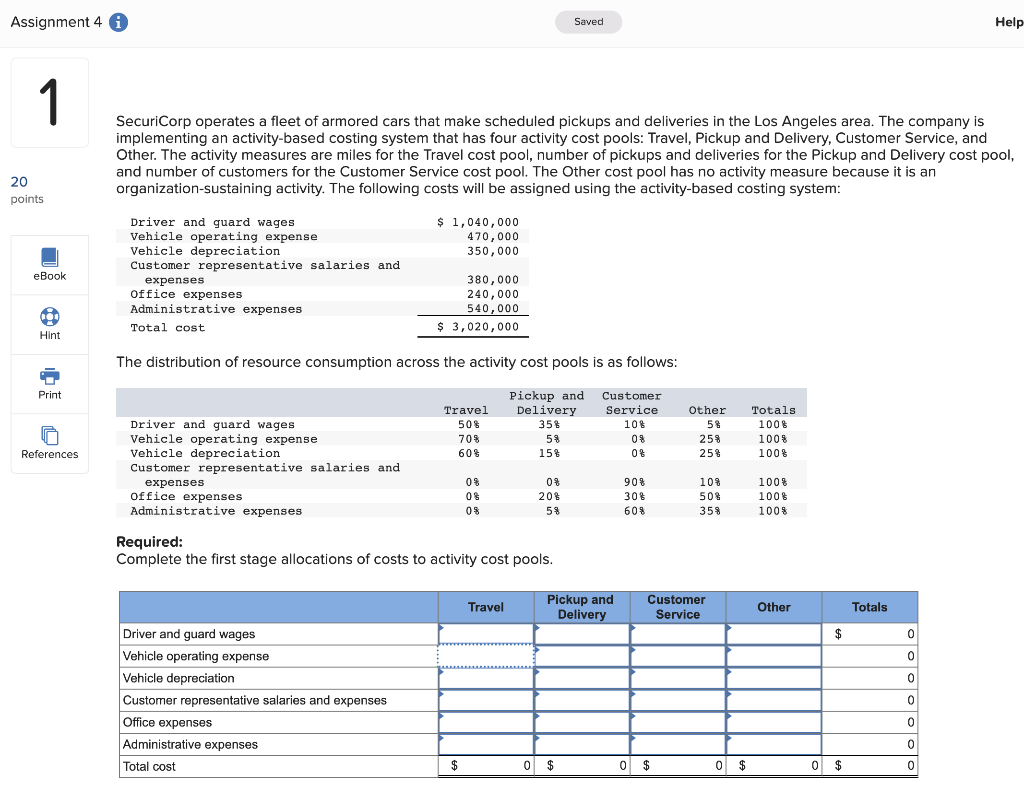The height and width of the screenshot is (798, 1024).
Task: Click the info icon beside Assignment 4
Action: tap(117, 21)
